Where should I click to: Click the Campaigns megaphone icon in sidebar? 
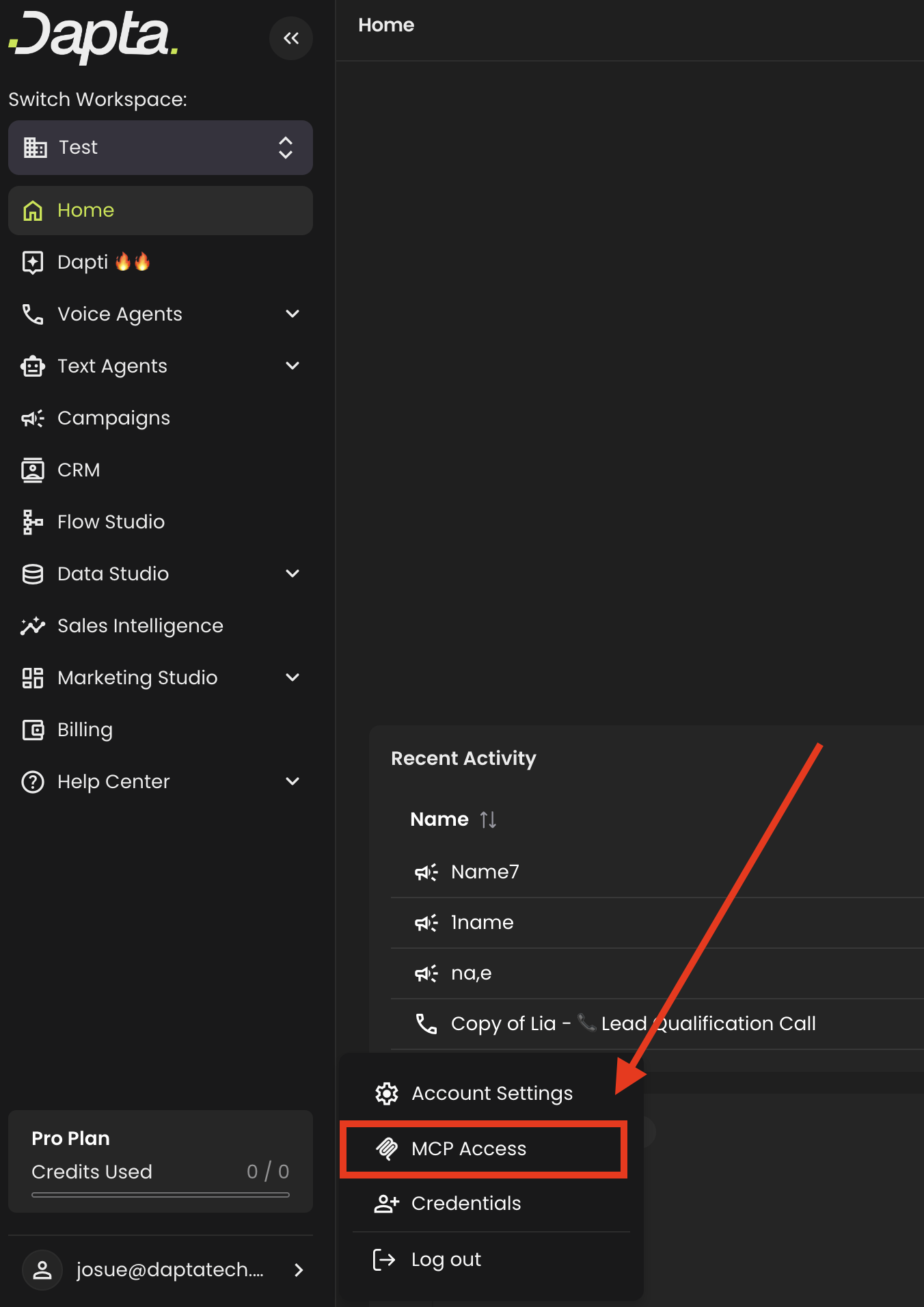(x=33, y=418)
